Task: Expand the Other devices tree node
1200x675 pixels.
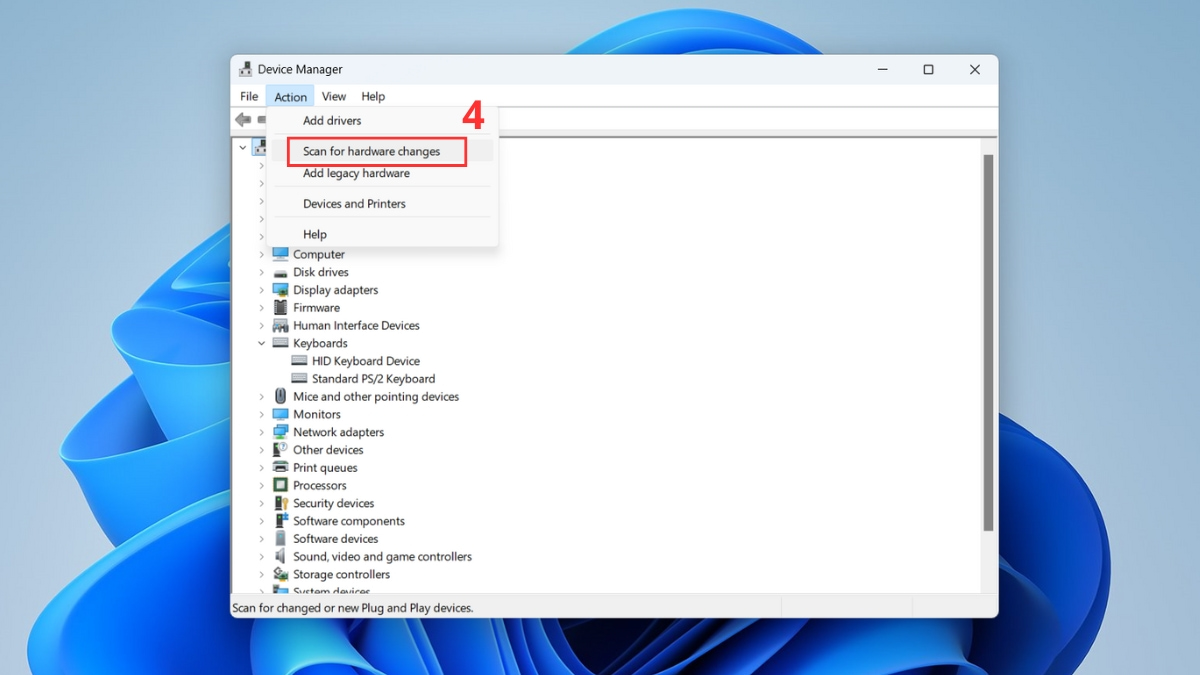Action: point(261,450)
